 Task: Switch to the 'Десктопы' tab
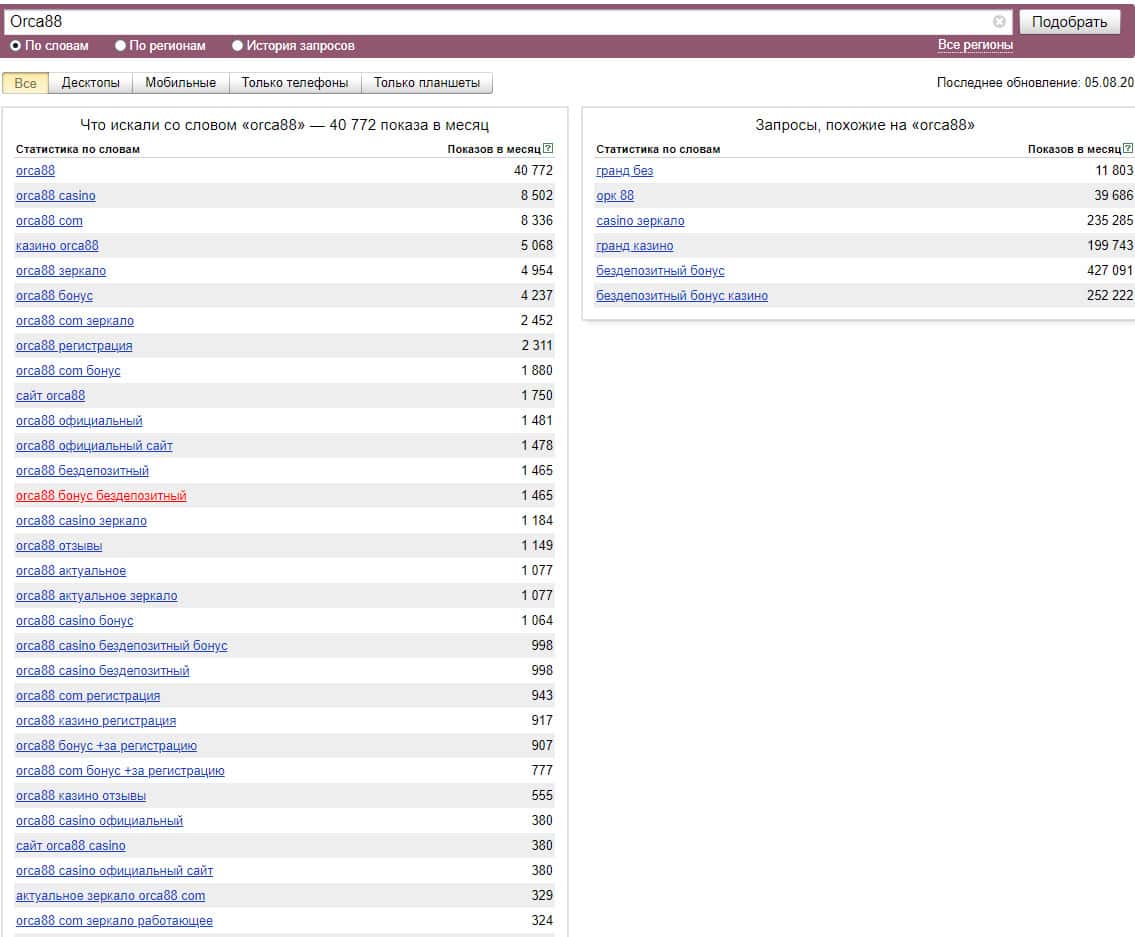click(90, 83)
